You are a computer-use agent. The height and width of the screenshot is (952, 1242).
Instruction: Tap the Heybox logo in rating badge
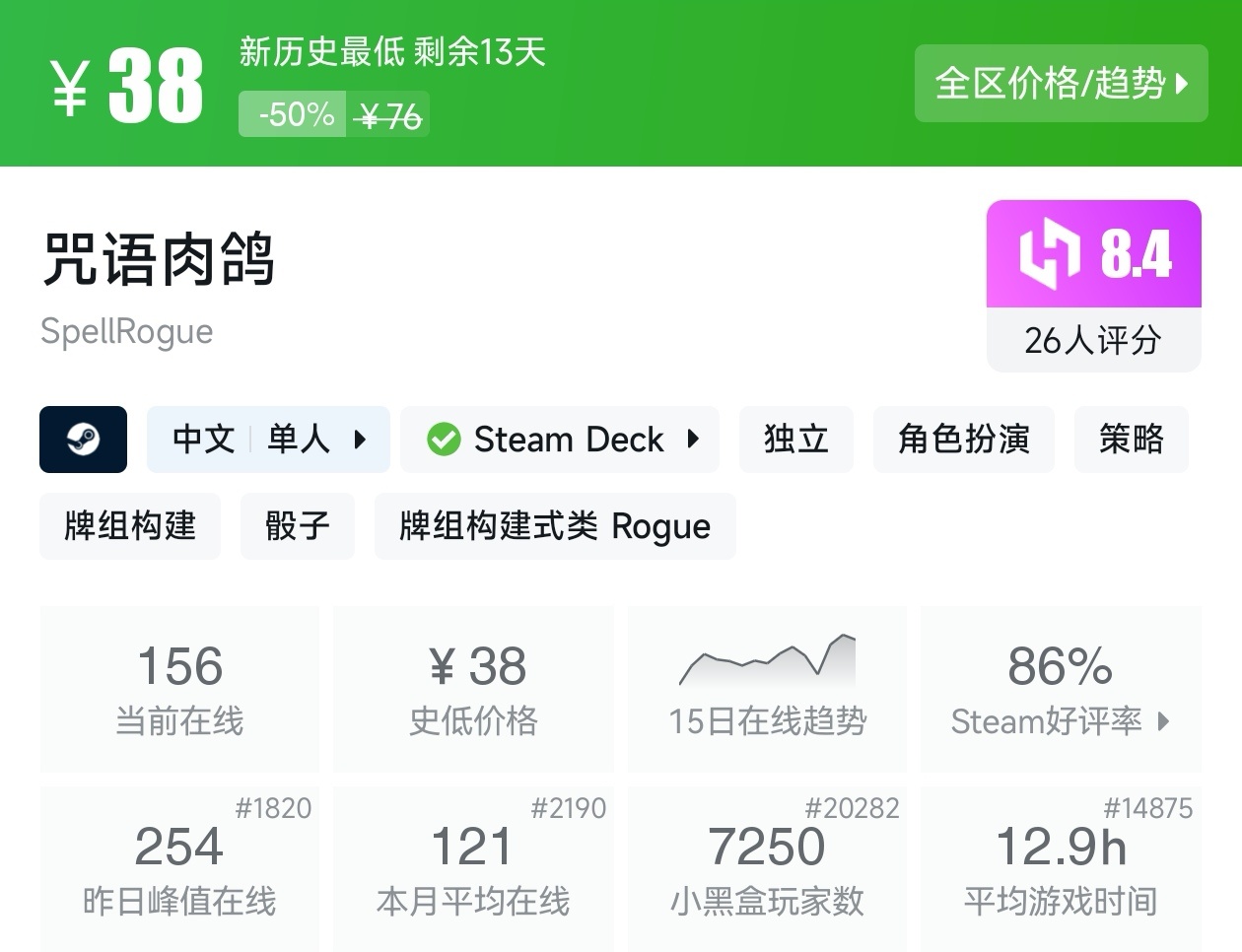1051,255
